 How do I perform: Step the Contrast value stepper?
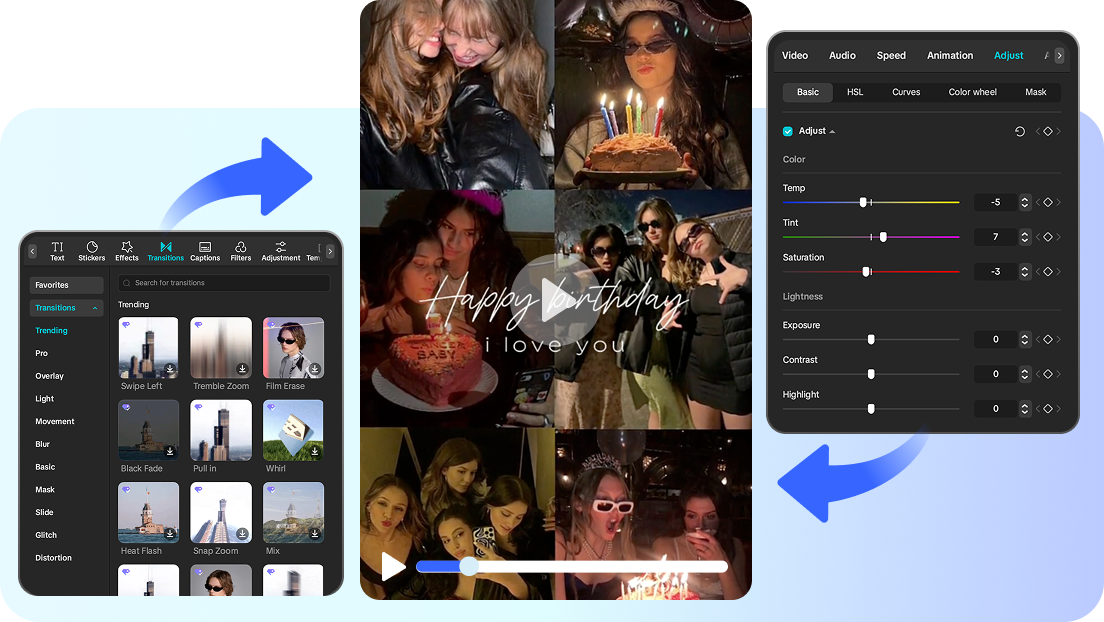pos(1024,374)
